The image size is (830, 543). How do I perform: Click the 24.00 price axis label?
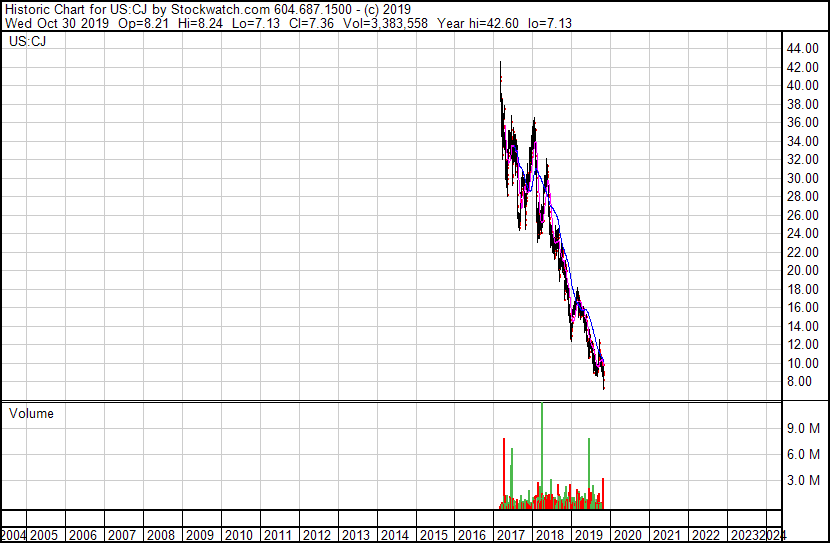tap(802, 234)
